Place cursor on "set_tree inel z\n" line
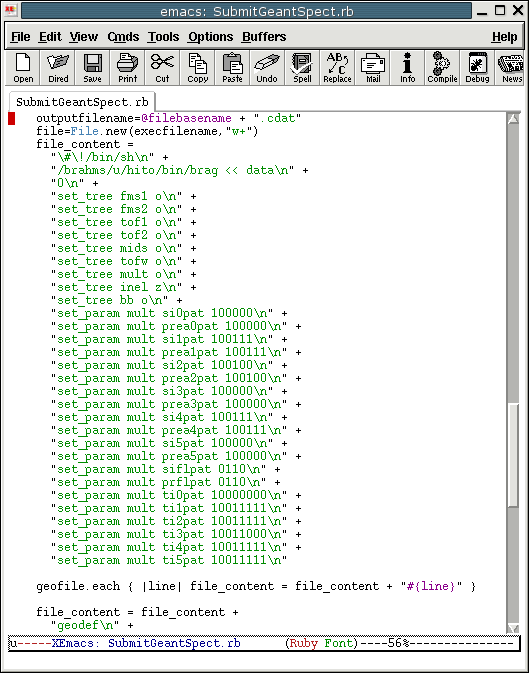 coord(124,287)
